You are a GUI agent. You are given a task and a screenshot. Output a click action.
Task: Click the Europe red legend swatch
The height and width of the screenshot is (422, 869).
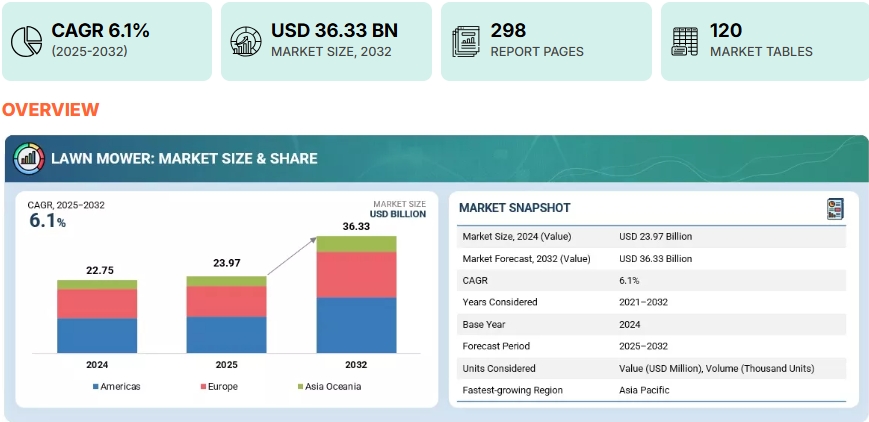click(x=203, y=387)
